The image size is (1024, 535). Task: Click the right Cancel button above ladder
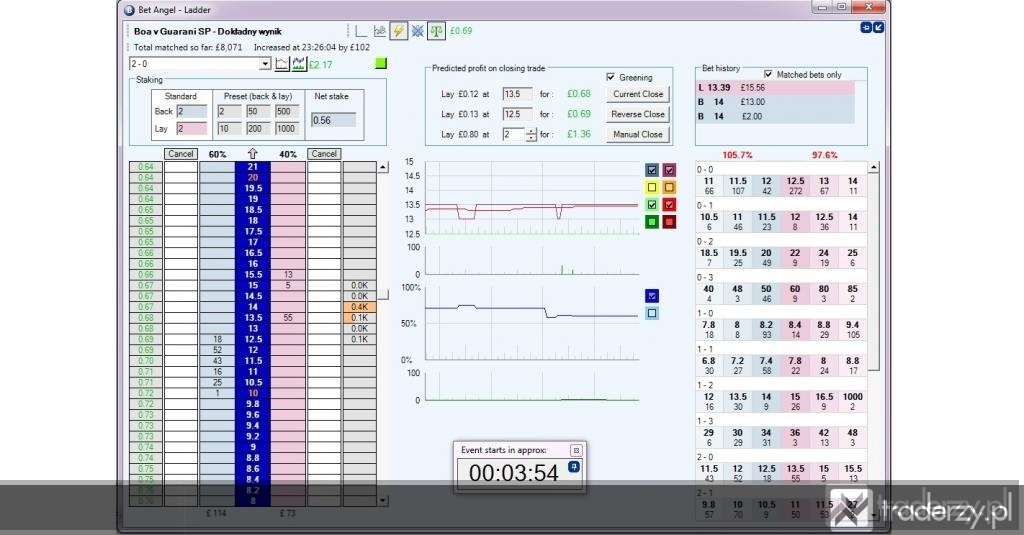point(324,154)
